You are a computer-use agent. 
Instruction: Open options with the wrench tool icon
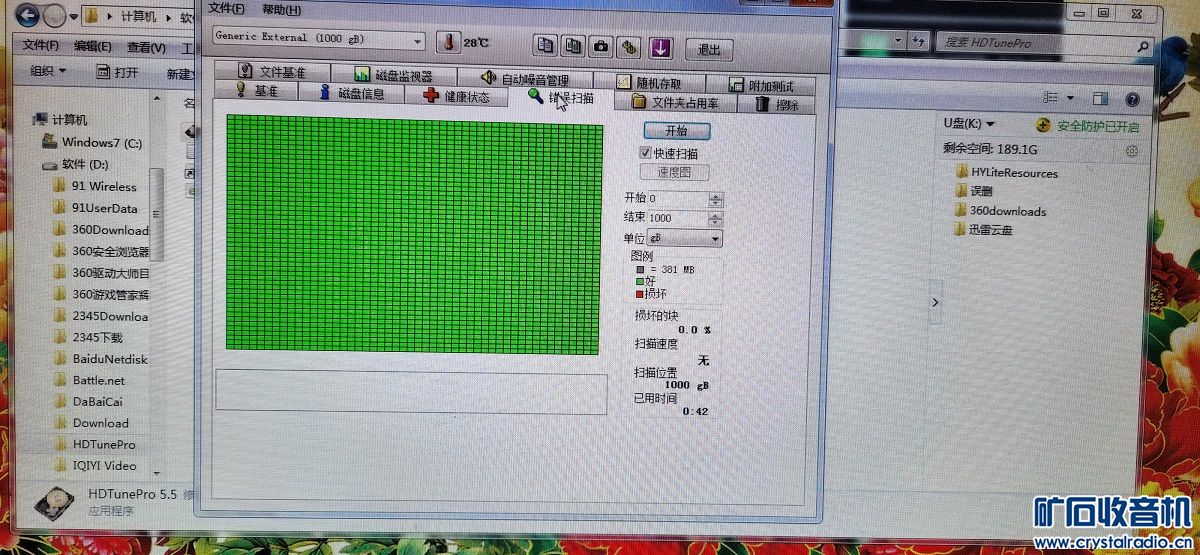tap(629, 47)
